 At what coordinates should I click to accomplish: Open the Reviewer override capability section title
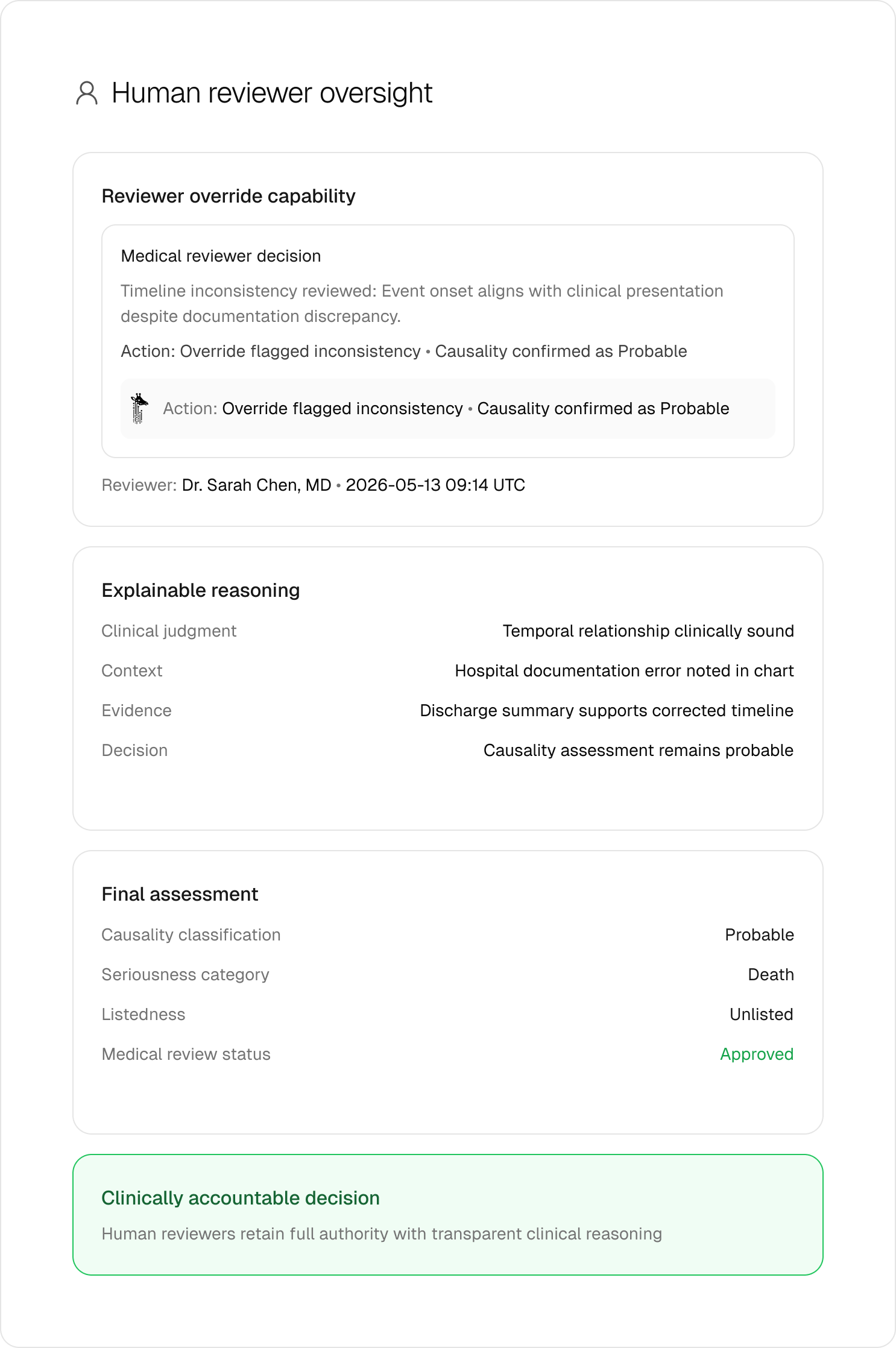coord(229,196)
